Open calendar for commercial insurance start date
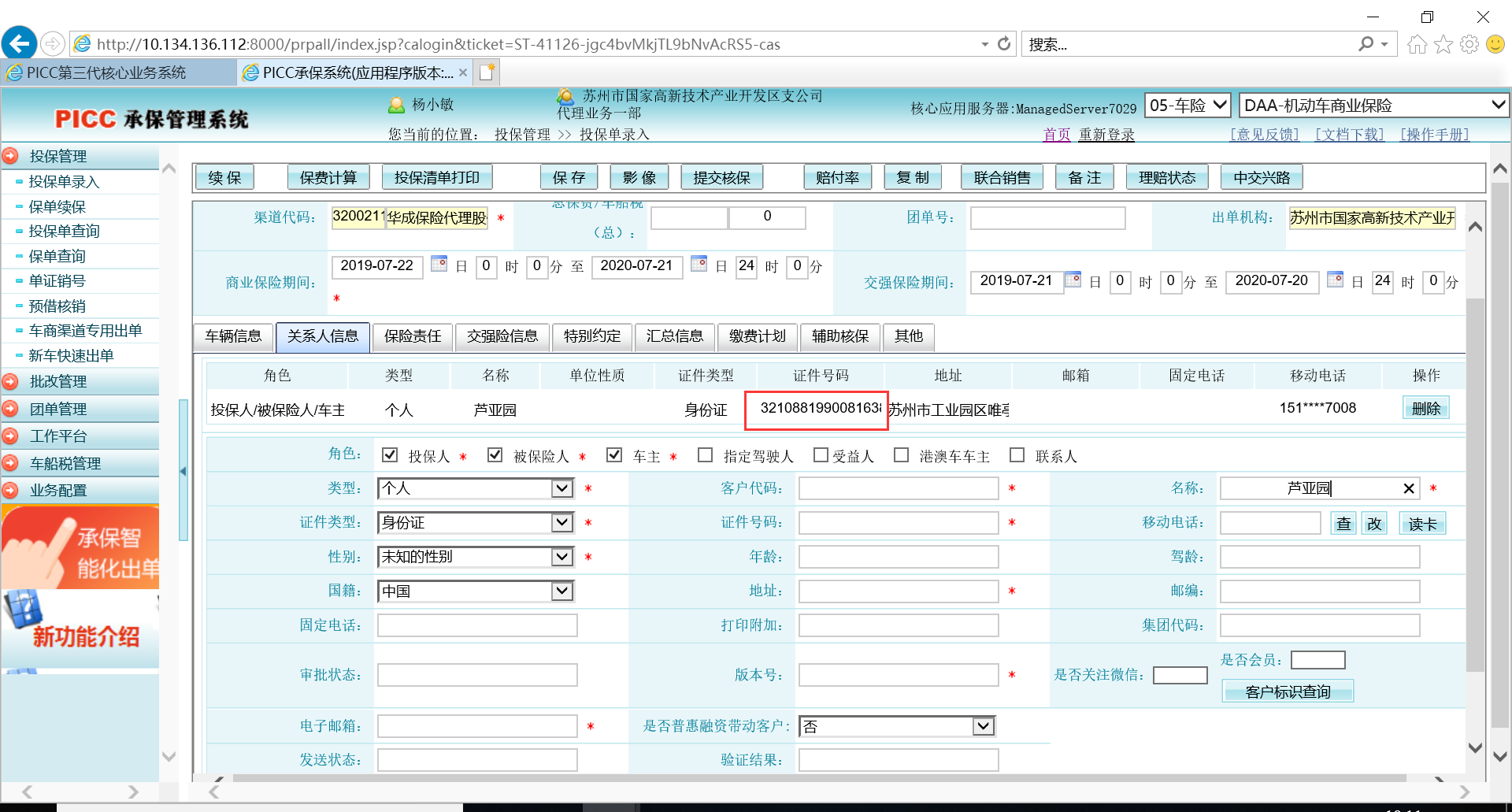Screen dimensions: 1512x812 pos(439,264)
